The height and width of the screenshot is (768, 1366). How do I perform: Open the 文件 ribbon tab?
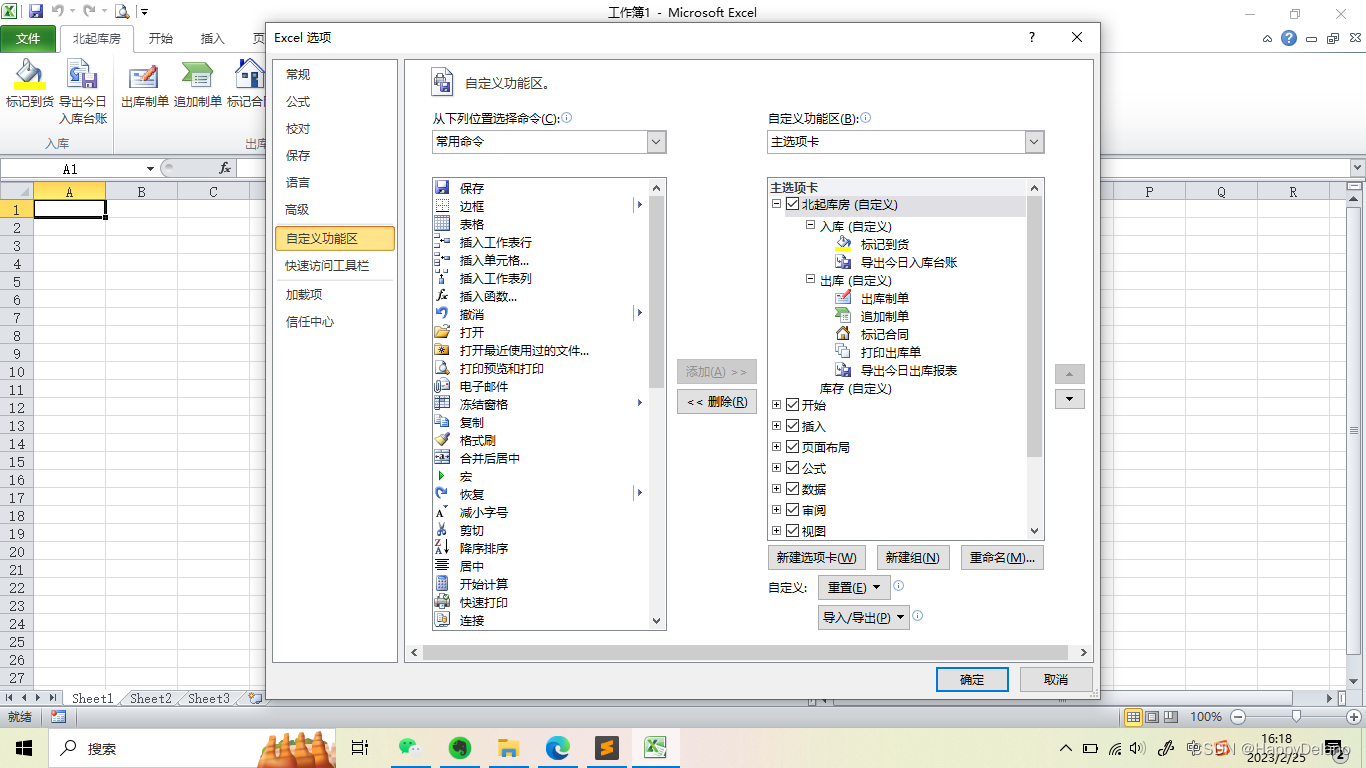[28, 39]
